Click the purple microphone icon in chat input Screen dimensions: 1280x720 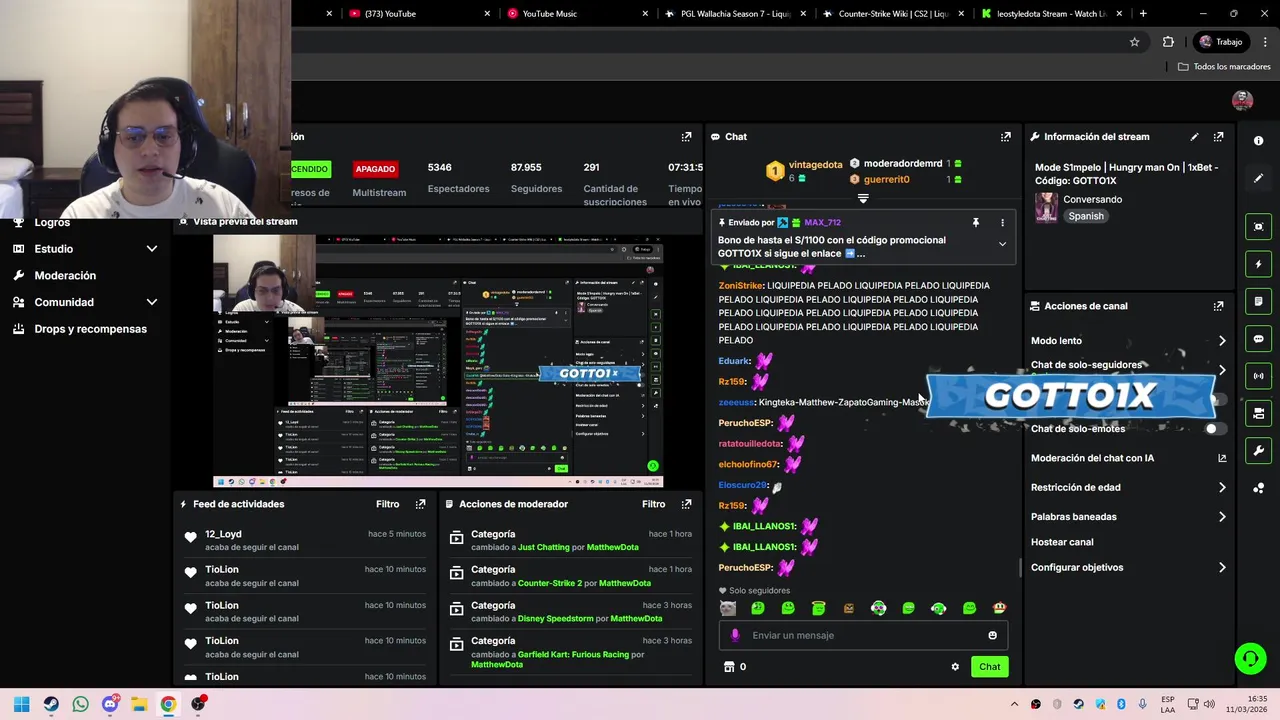[x=735, y=635]
